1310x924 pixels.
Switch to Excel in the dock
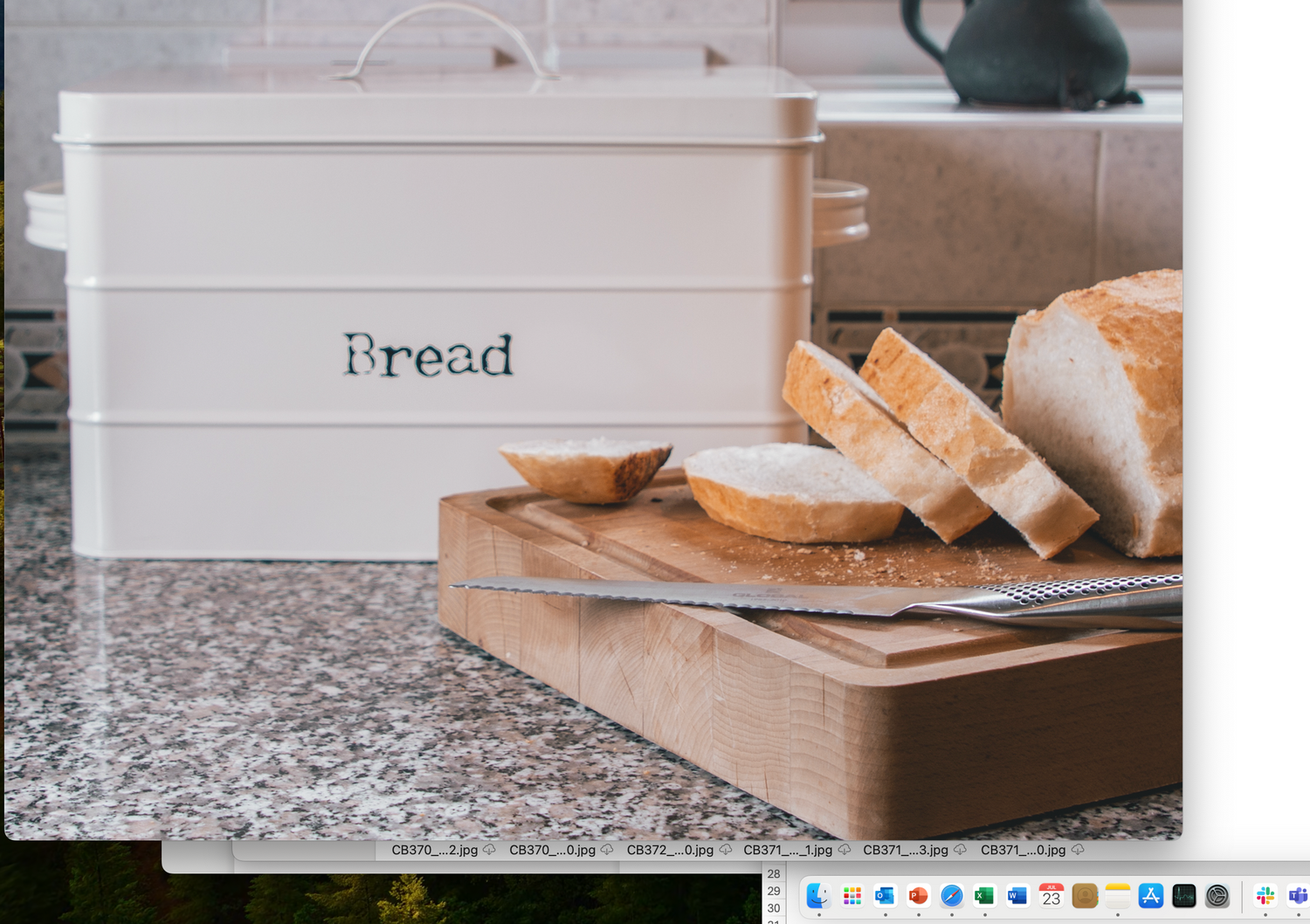pos(984,896)
